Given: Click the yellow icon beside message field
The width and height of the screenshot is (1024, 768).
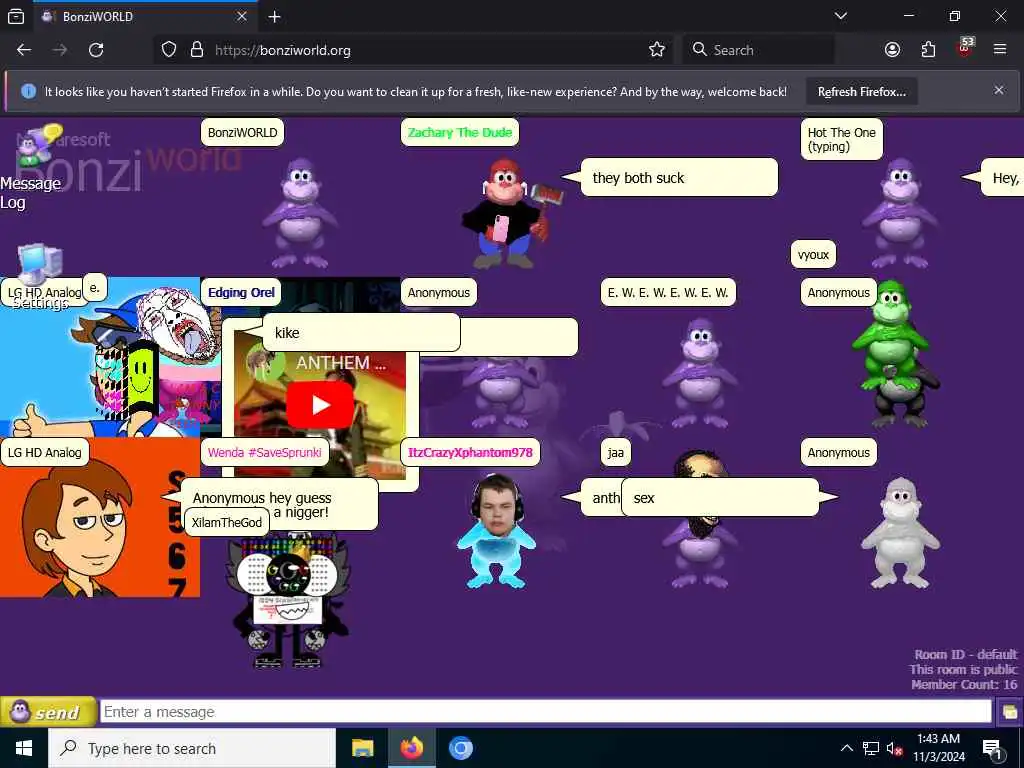Looking at the screenshot, I should [x=1009, y=711].
